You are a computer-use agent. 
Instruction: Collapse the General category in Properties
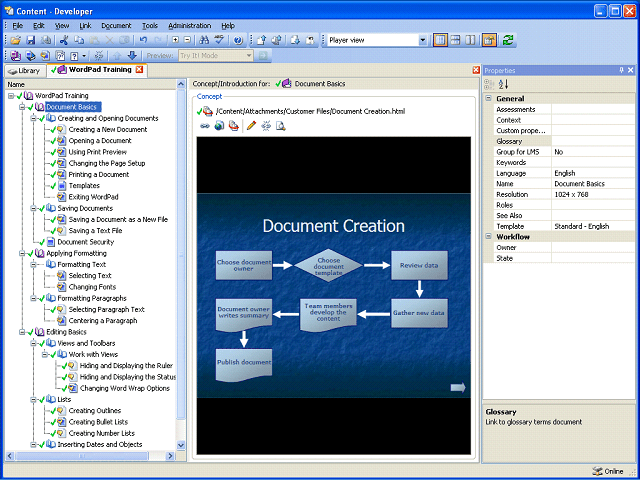tap(488, 99)
